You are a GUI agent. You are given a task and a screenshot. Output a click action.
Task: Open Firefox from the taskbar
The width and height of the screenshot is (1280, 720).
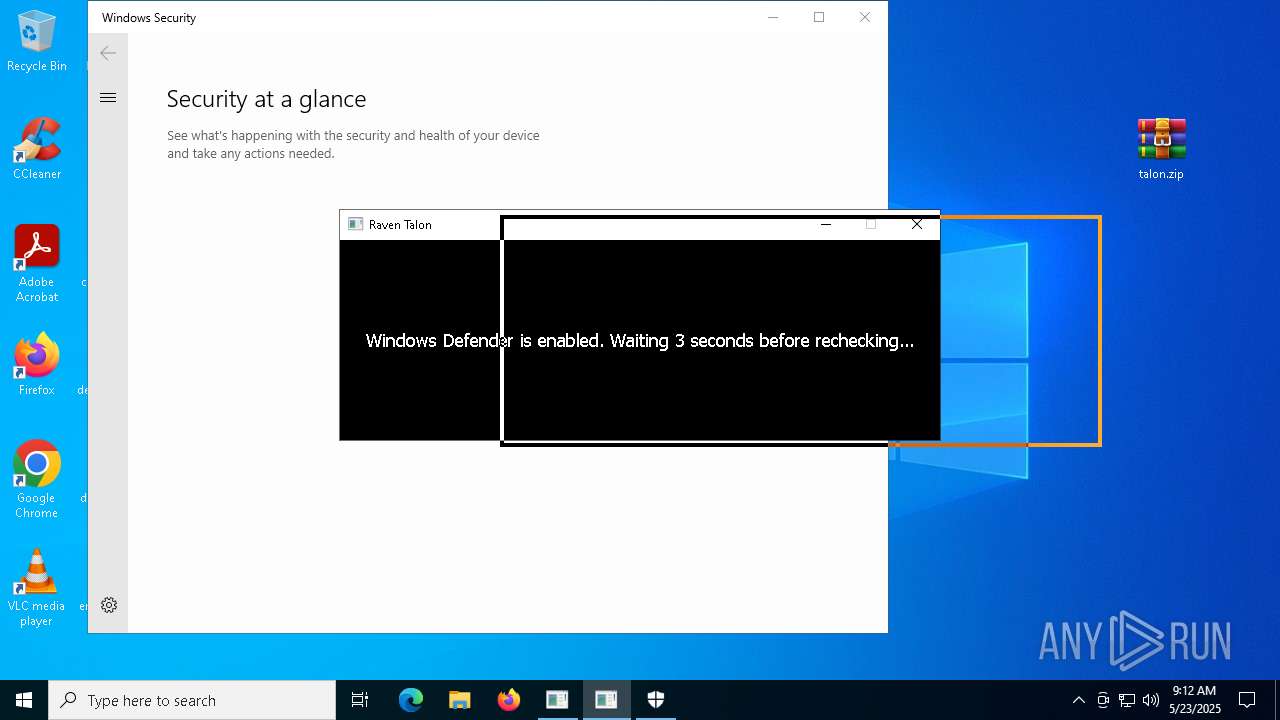509,700
